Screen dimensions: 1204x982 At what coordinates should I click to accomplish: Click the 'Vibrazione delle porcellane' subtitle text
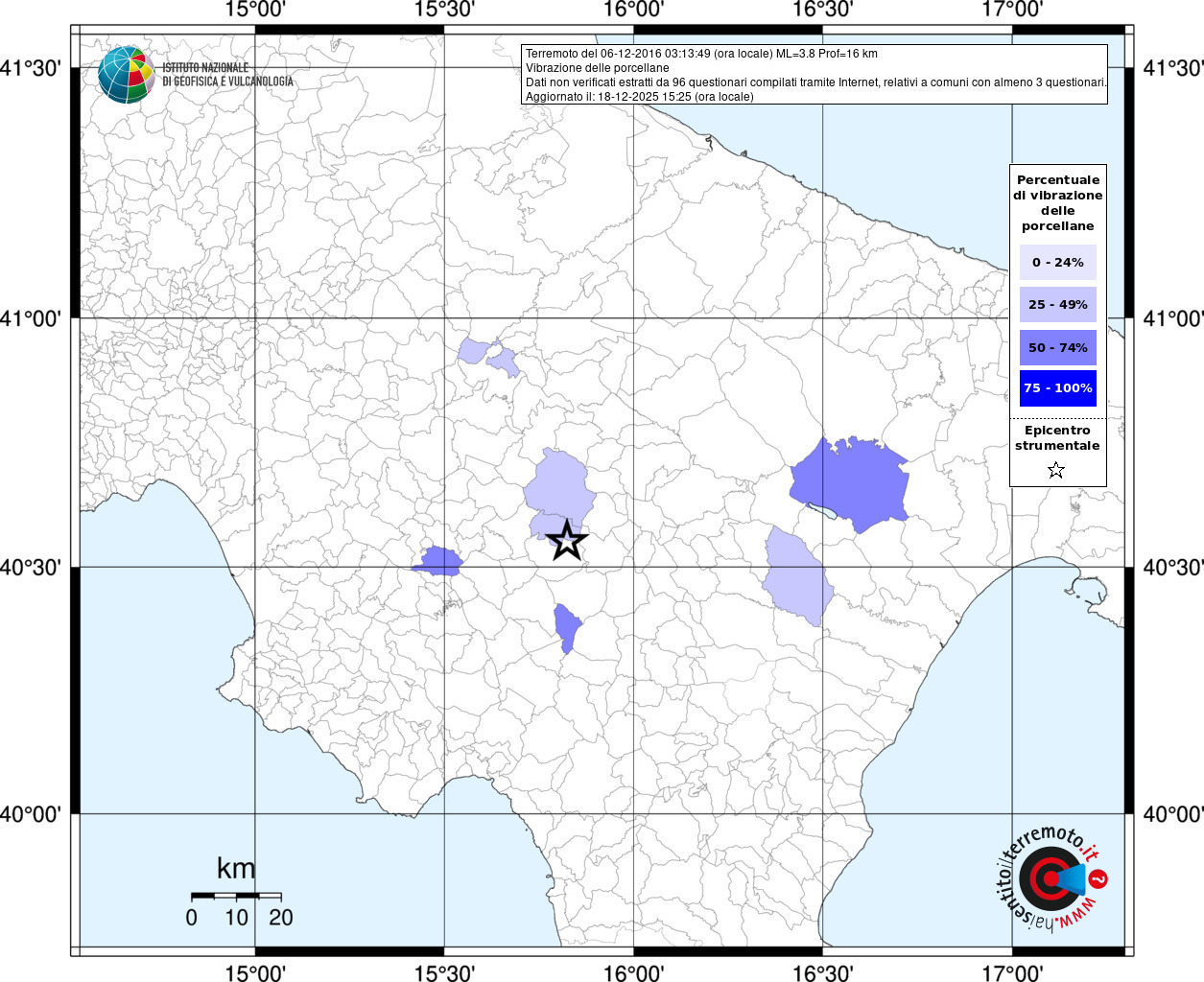tap(598, 68)
